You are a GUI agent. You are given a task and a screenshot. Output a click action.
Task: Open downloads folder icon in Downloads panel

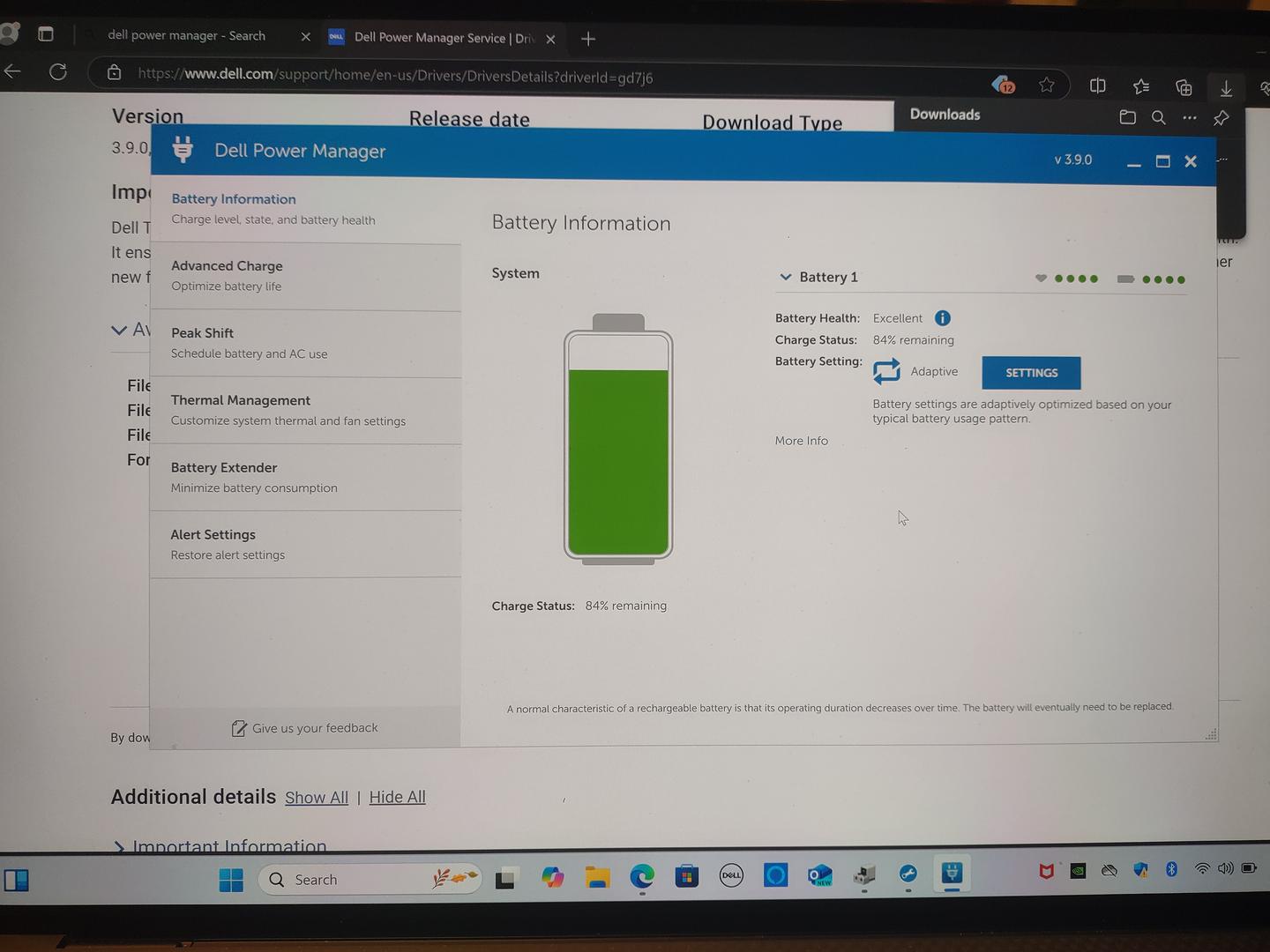[1127, 116]
